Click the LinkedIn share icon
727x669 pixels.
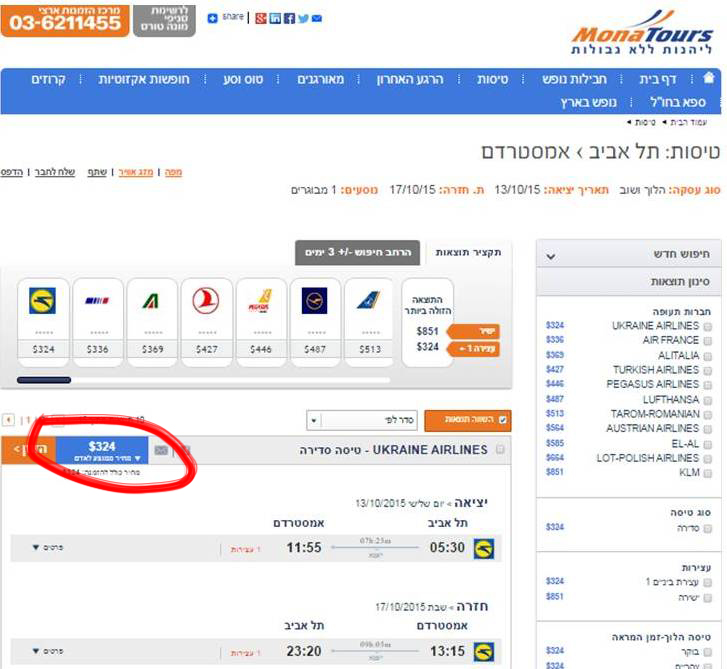click(275, 19)
